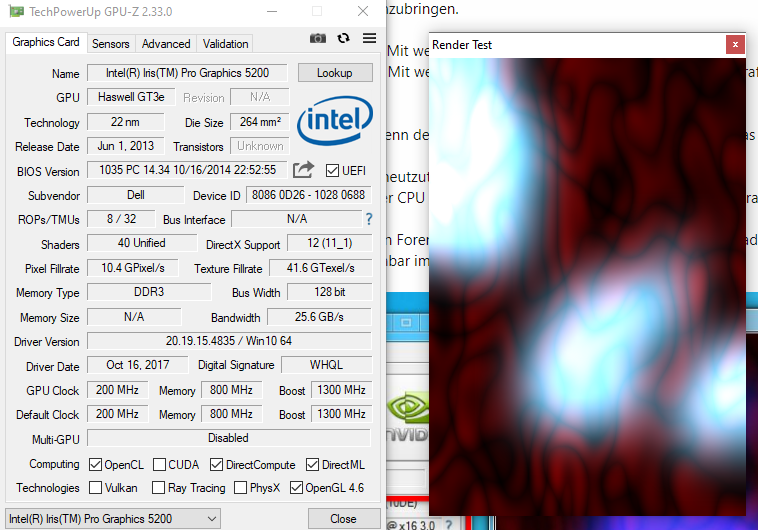Viewport: 758px width, 530px height.
Task: Switch to the Sensors tab
Action: pyautogui.click(x=111, y=44)
